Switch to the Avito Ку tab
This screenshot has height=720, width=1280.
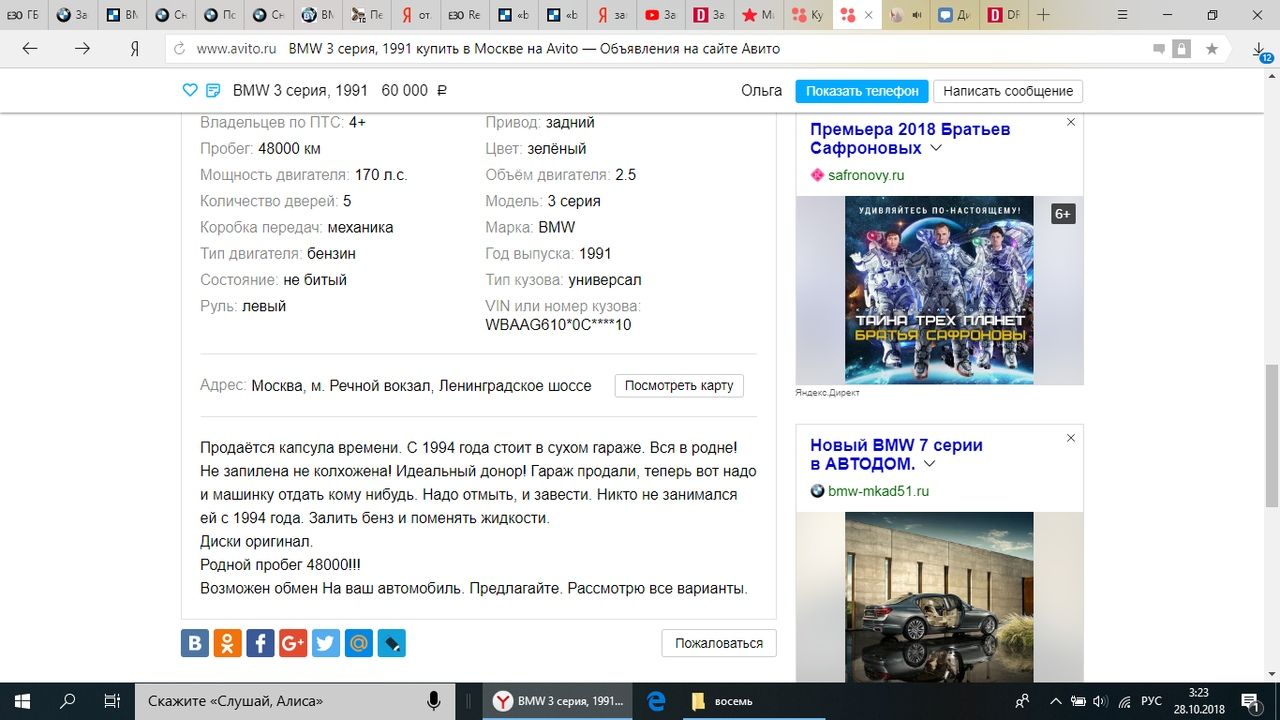click(x=808, y=15)
